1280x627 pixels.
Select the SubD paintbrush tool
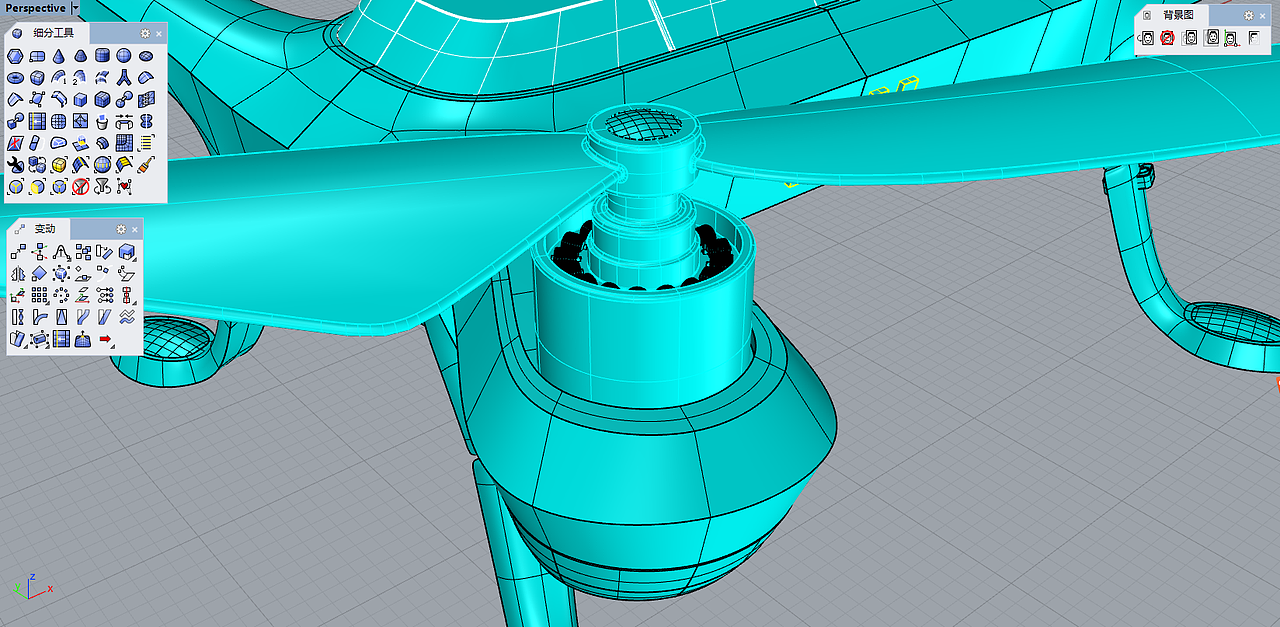[146, 164]
